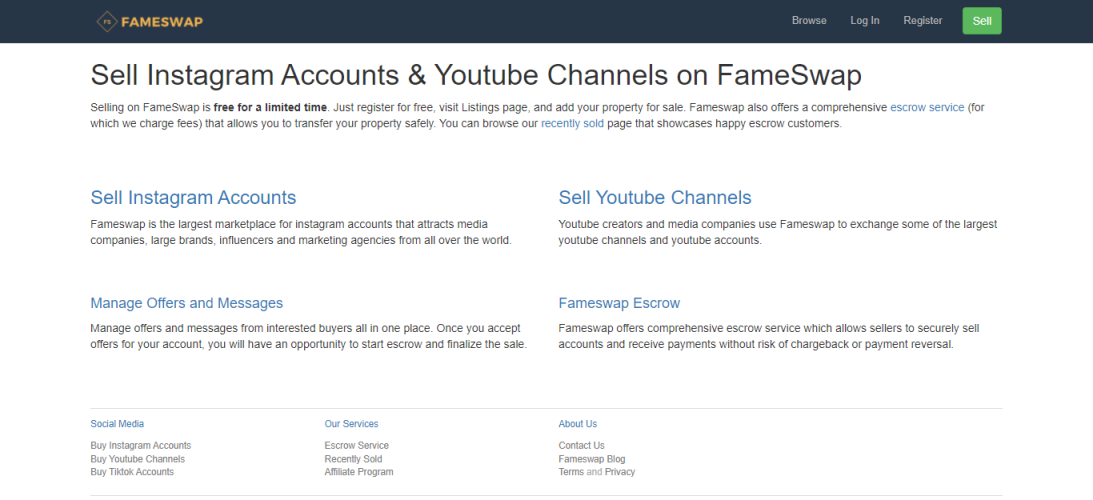Click the main page title heading
The image size is (1093, 500).
click(x=476, y=75)
